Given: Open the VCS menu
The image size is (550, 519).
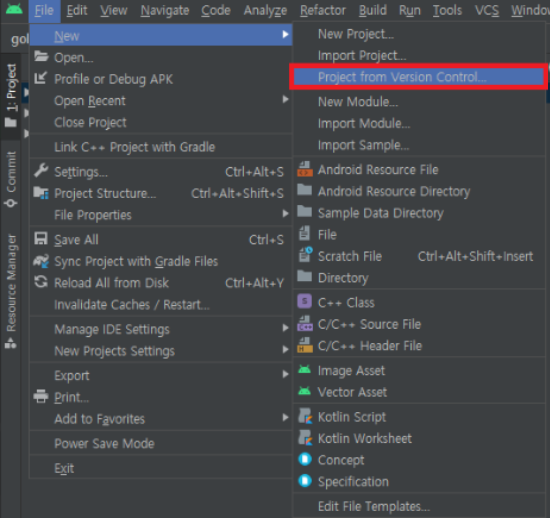Looking at the screenshot, I should pos(487,11).
